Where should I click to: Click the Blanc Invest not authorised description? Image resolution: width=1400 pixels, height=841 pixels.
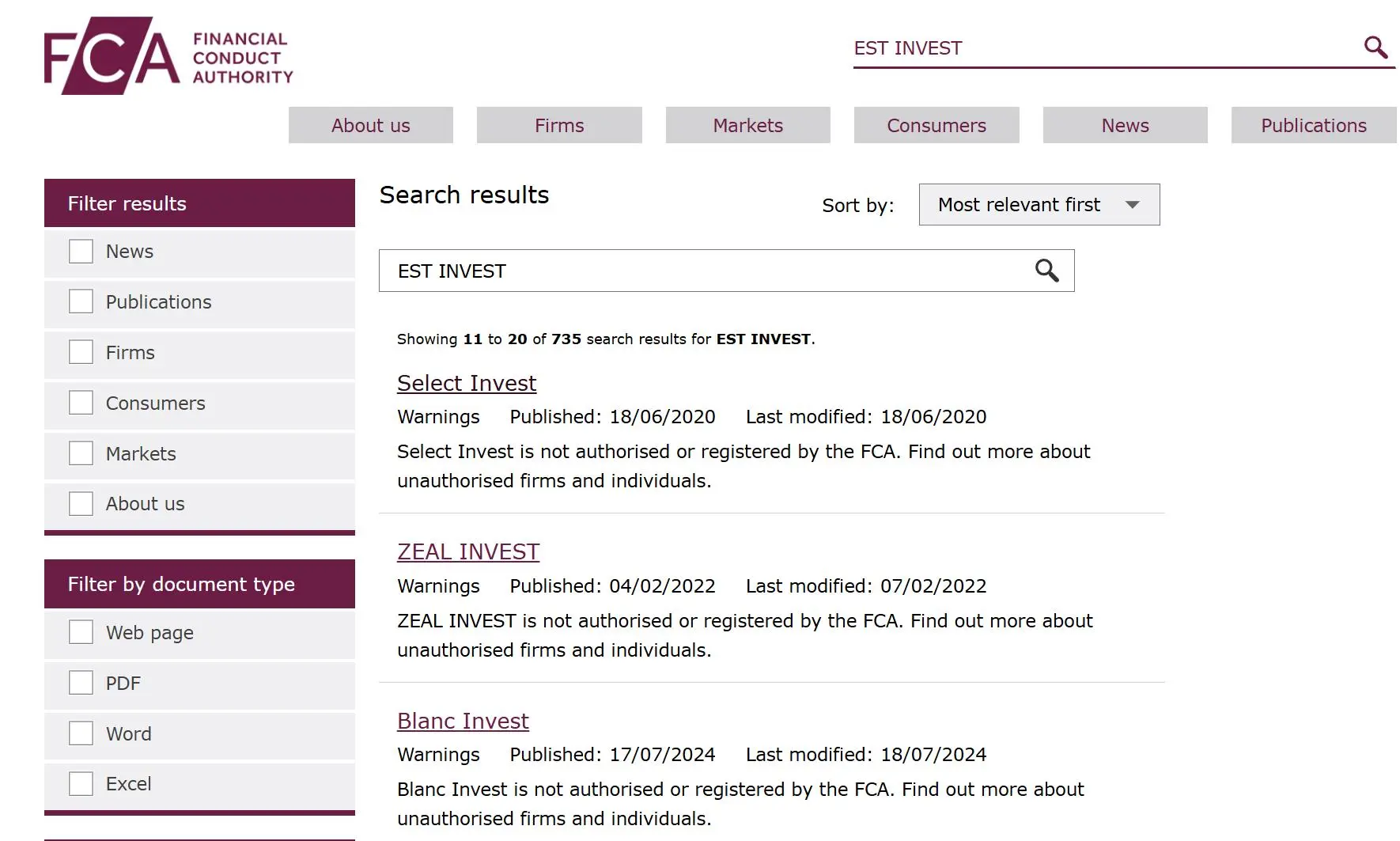740,804
